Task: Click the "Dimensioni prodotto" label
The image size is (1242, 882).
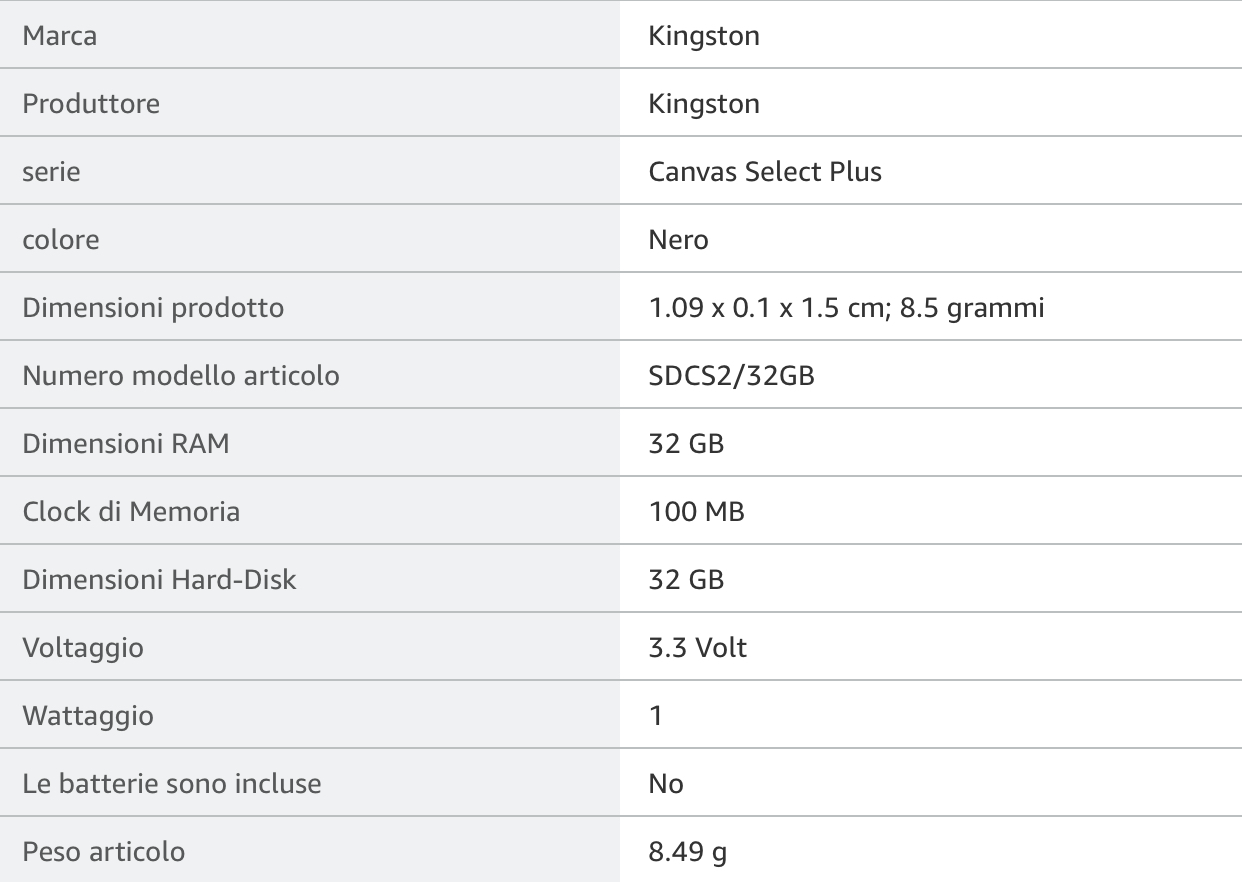Action: pos(153,308)
